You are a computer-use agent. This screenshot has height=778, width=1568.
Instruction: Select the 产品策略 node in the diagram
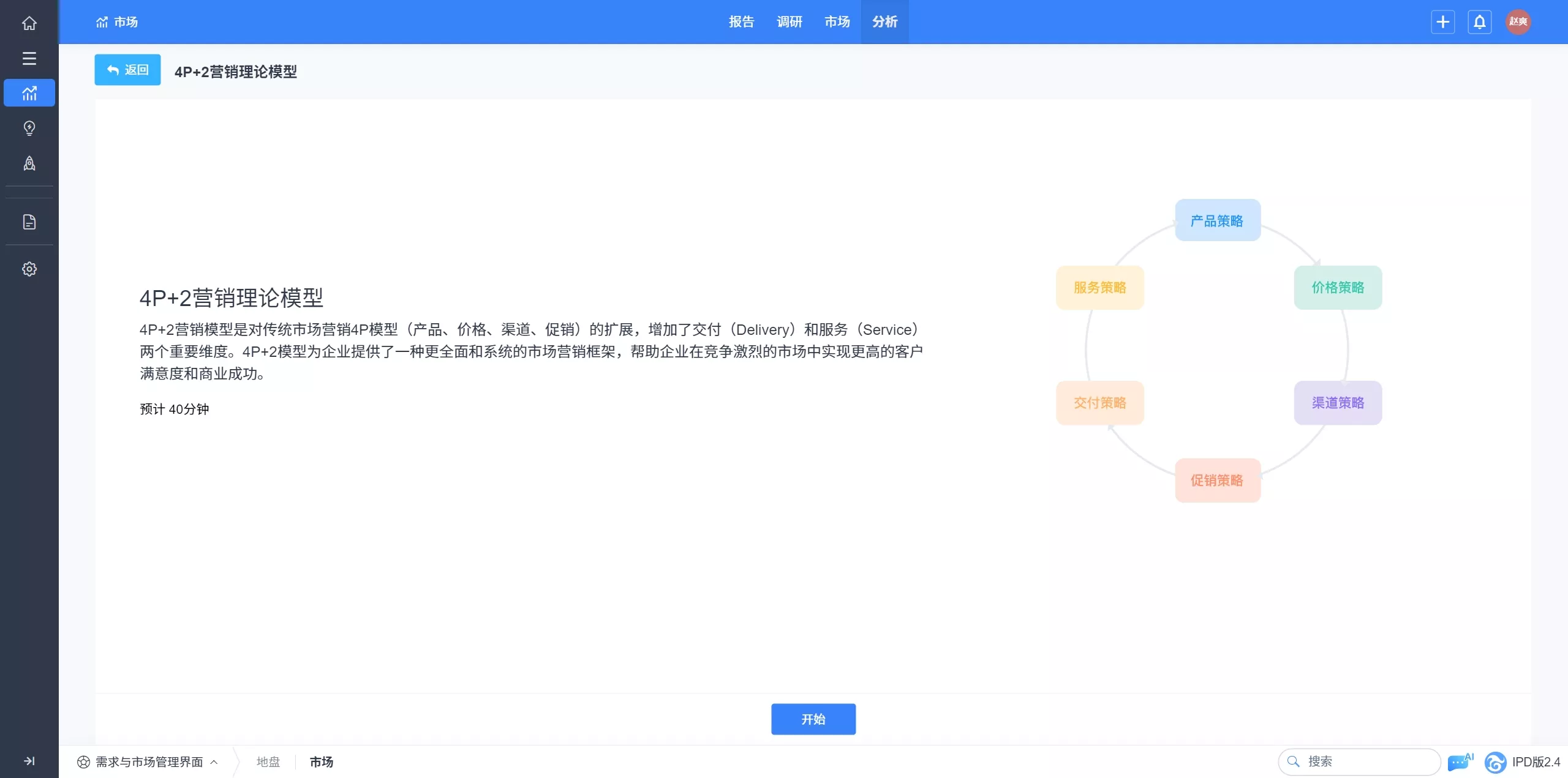pyautogui.click(x=1217, y=220)
